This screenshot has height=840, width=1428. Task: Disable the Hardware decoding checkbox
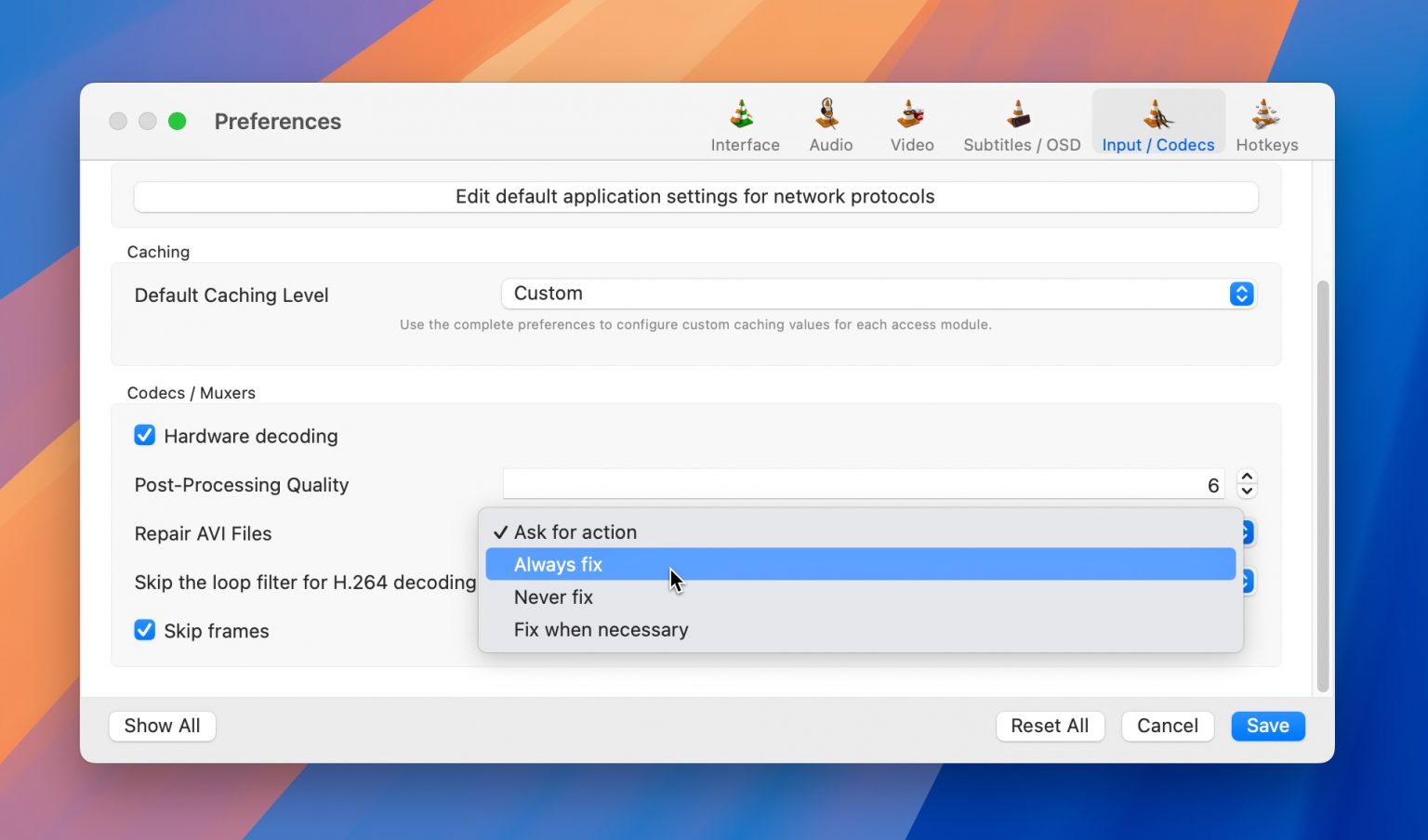coord(145,435)
